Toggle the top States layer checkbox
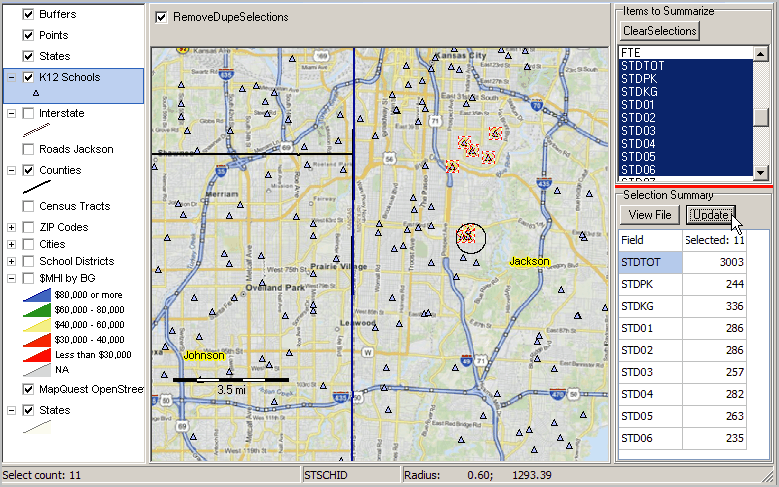Screen dimensions: 779x487 pyautogui.click(x=28, y=56)
